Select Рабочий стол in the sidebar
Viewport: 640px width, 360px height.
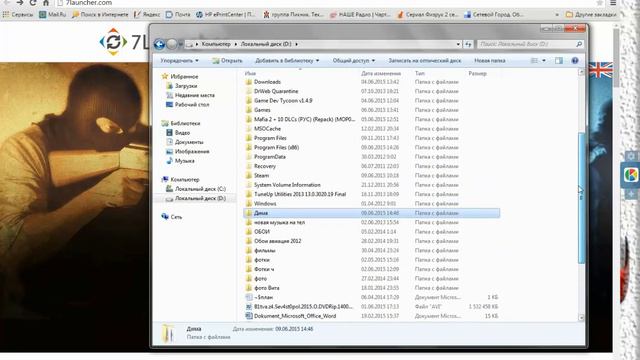coord(192,104)
